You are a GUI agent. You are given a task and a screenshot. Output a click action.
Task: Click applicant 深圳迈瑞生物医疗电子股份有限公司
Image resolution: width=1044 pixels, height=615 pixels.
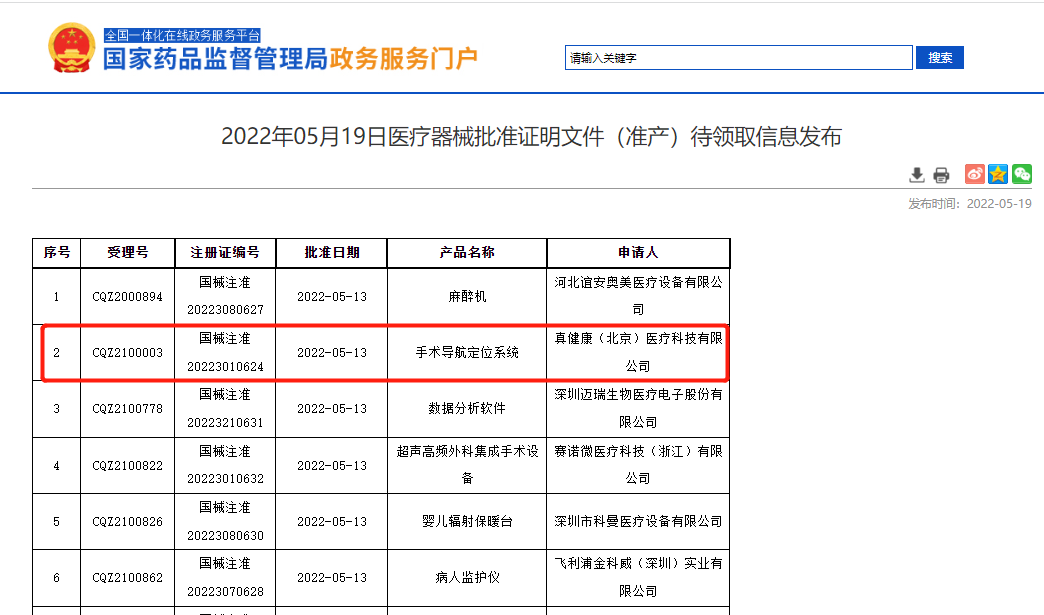638,409
